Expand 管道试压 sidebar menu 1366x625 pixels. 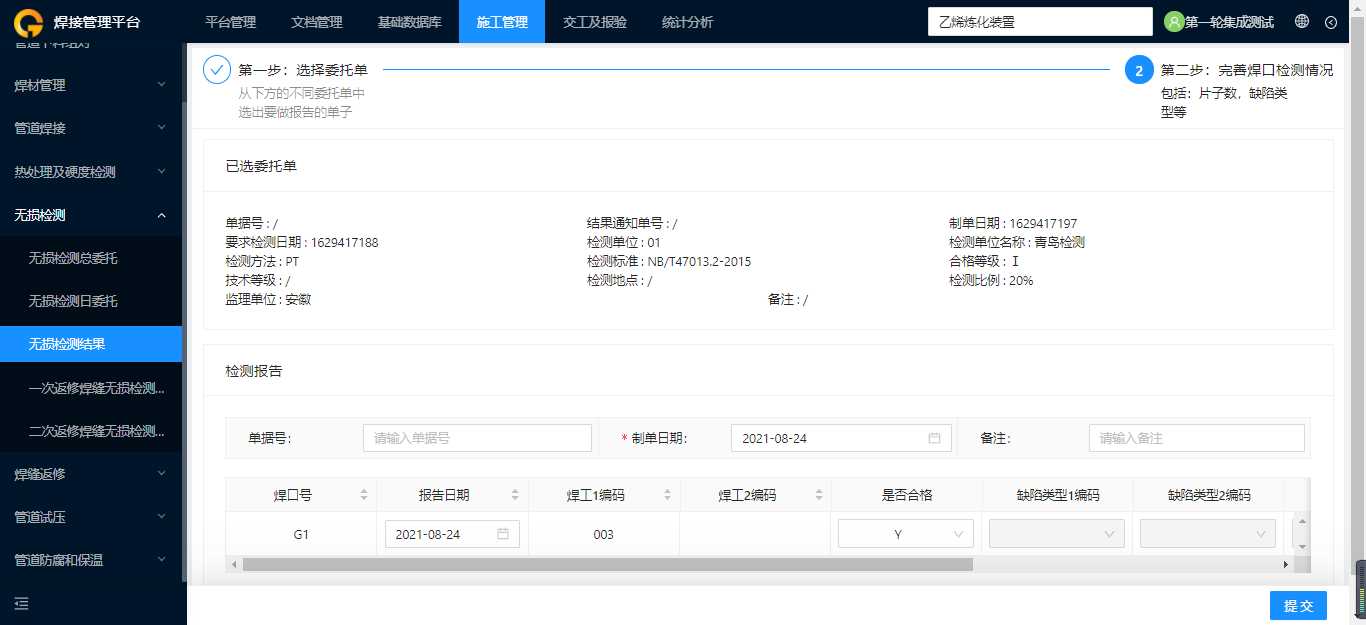(x=91, y=517)
